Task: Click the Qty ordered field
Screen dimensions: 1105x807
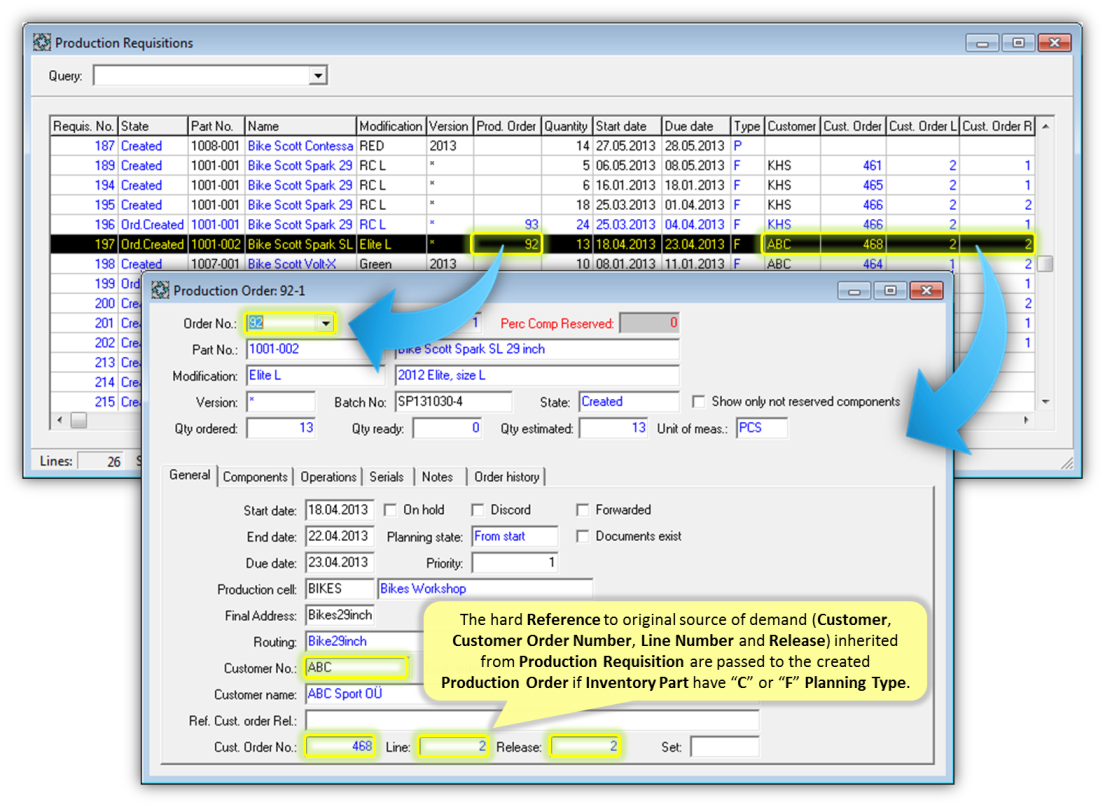Action: (x=280, y=428)
